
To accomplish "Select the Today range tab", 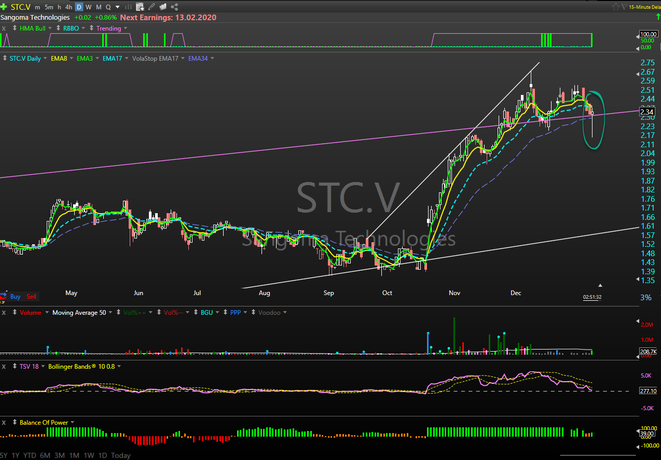I will pyautogui.click(x=121, y=455).
